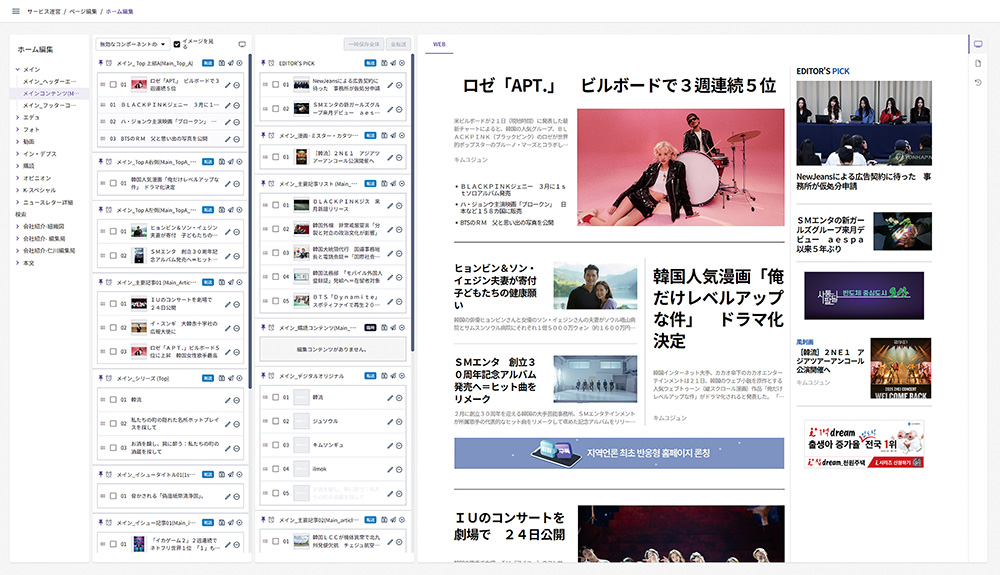The height and width of the screenshot is (575, 1000).
Task: Pin the メイン_Top 上部A section
Action: tap(101, 63)
